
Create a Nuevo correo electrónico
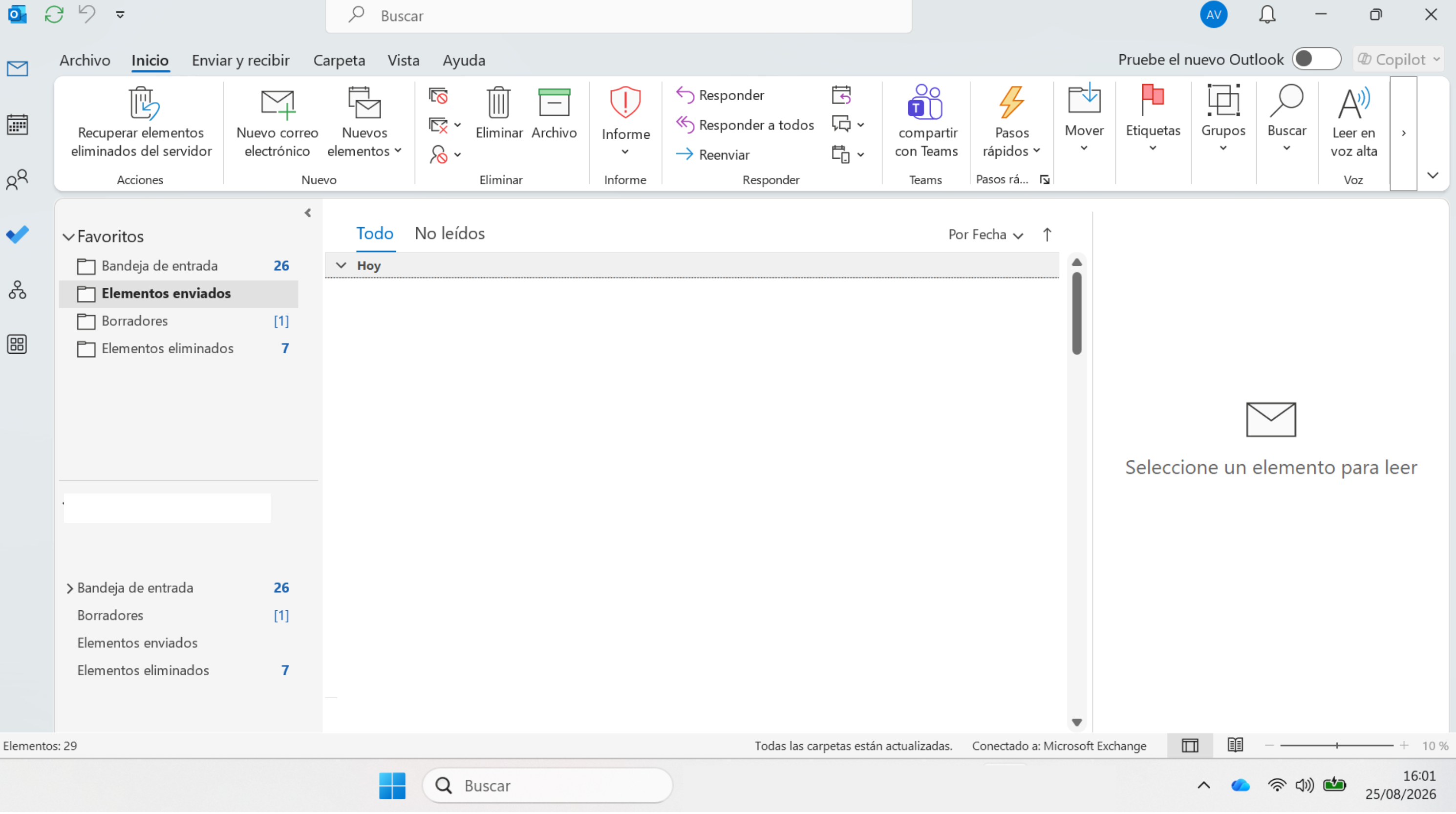point(277,122)
